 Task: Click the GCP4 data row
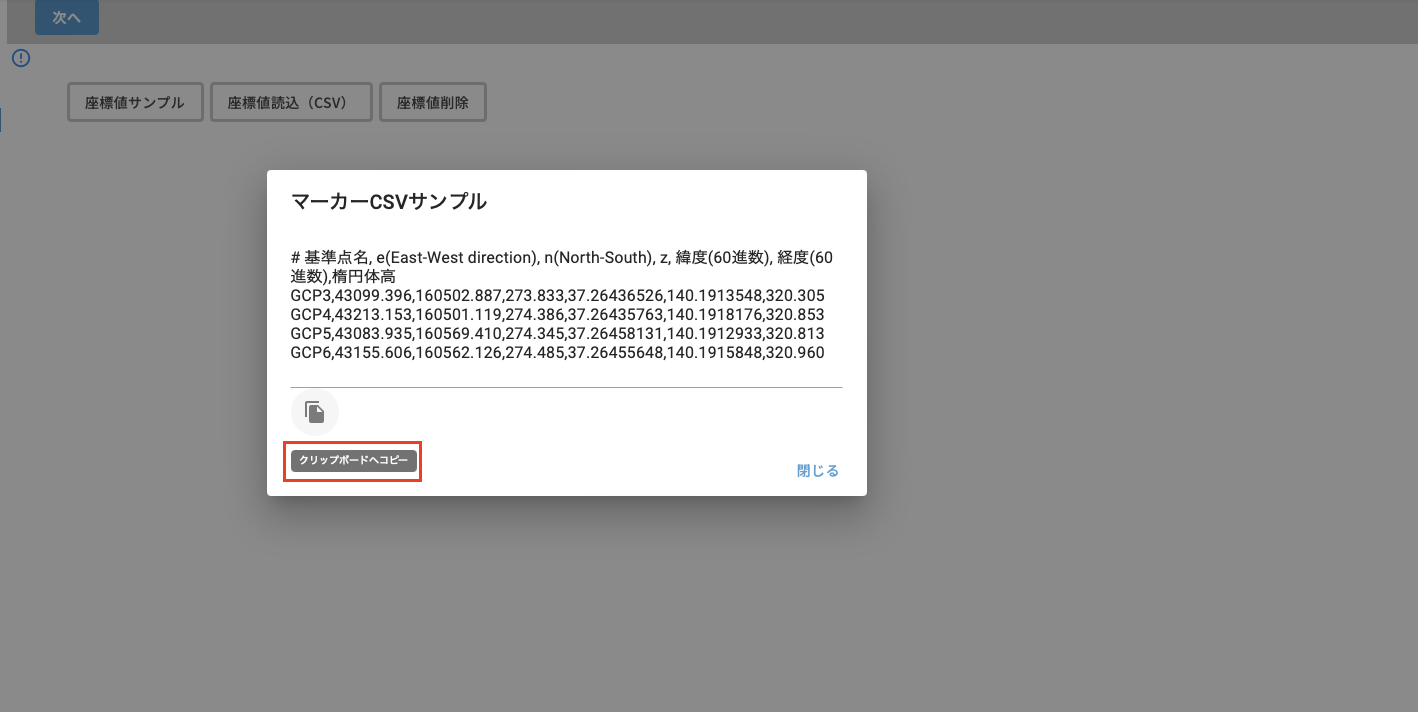point(557,315)
